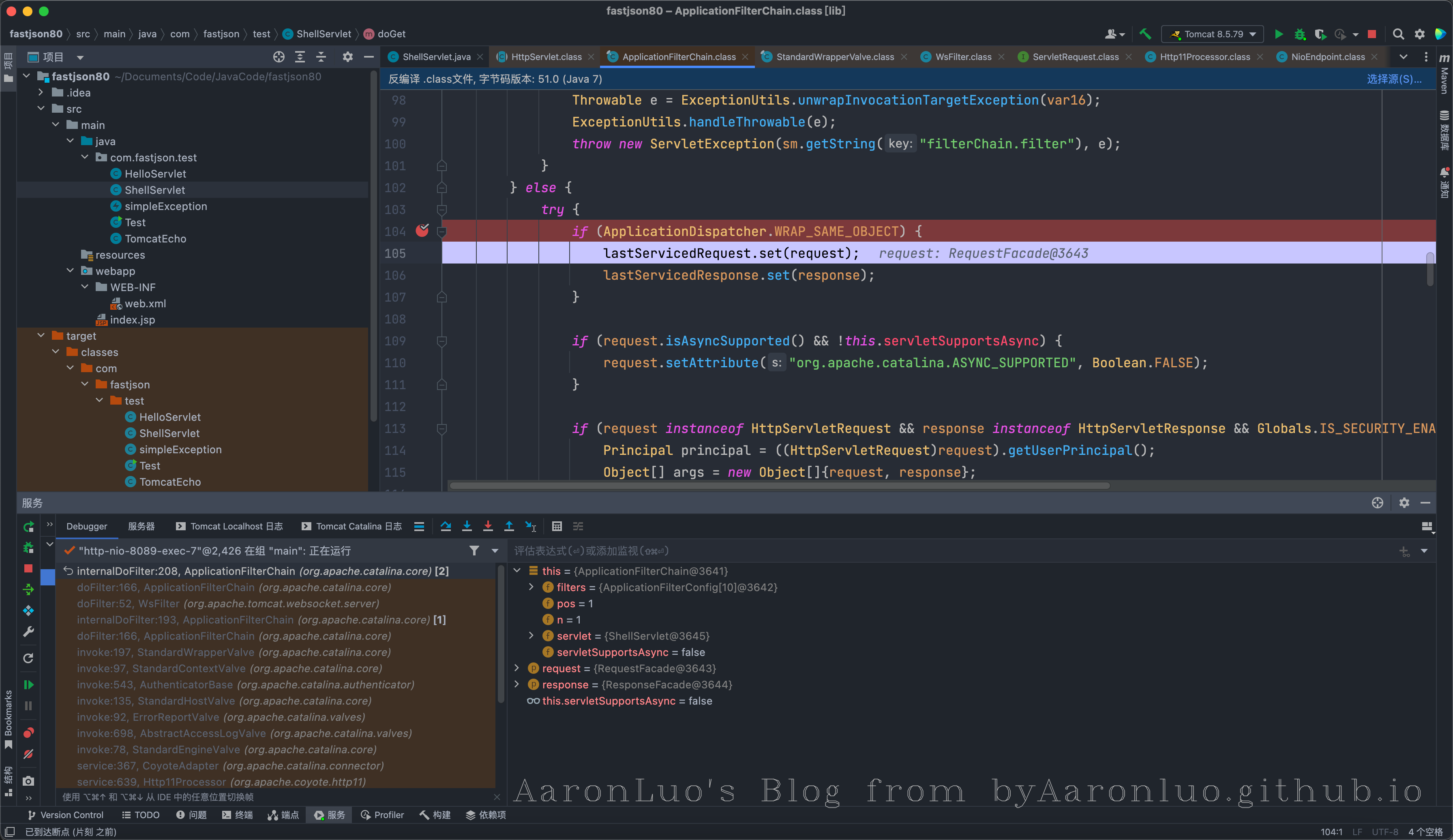Image resolution: width=1453 pixels, height=840 pixels.
Task: Click the green Run button in toolbar
Action: (1278, 34)
